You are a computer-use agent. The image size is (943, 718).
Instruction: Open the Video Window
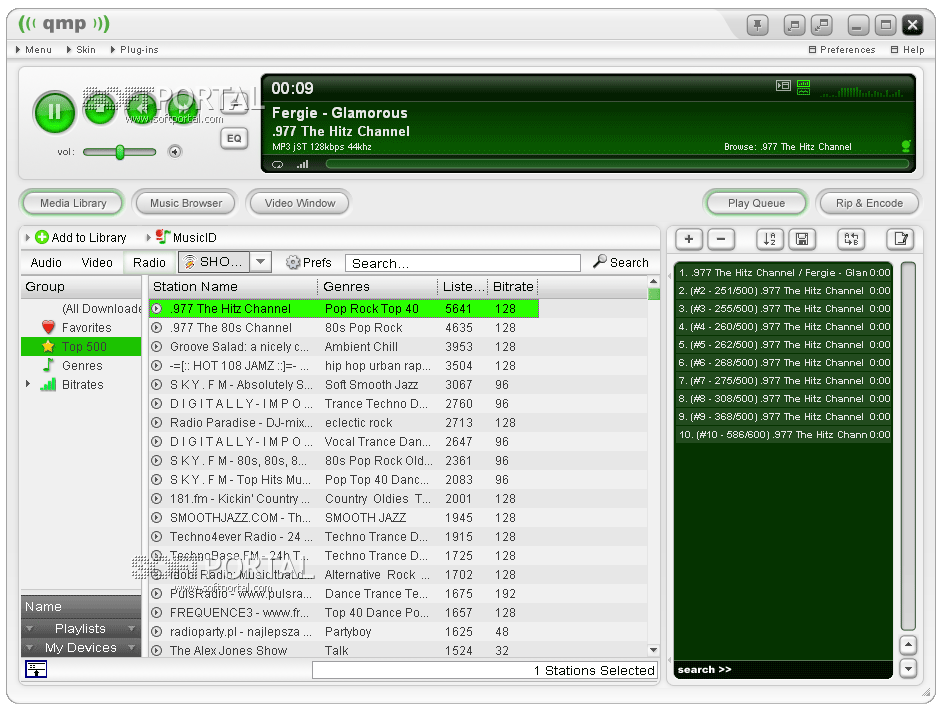299,203
